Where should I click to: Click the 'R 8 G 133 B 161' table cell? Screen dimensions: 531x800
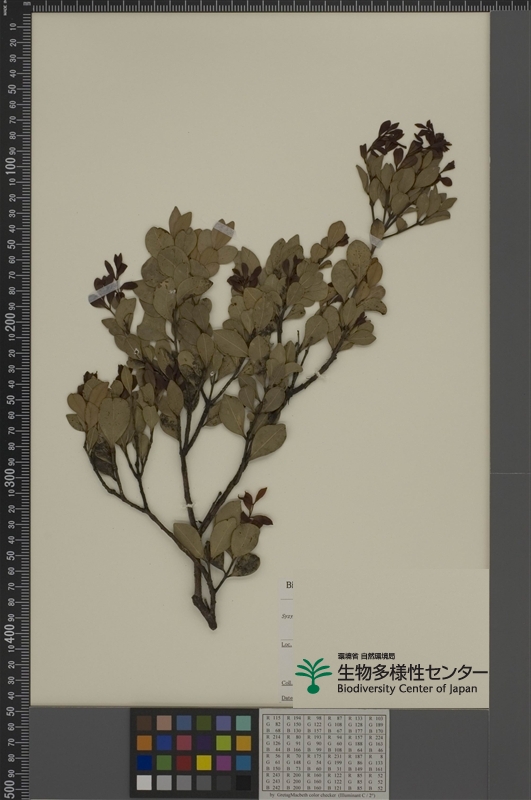tap(375, 762)
